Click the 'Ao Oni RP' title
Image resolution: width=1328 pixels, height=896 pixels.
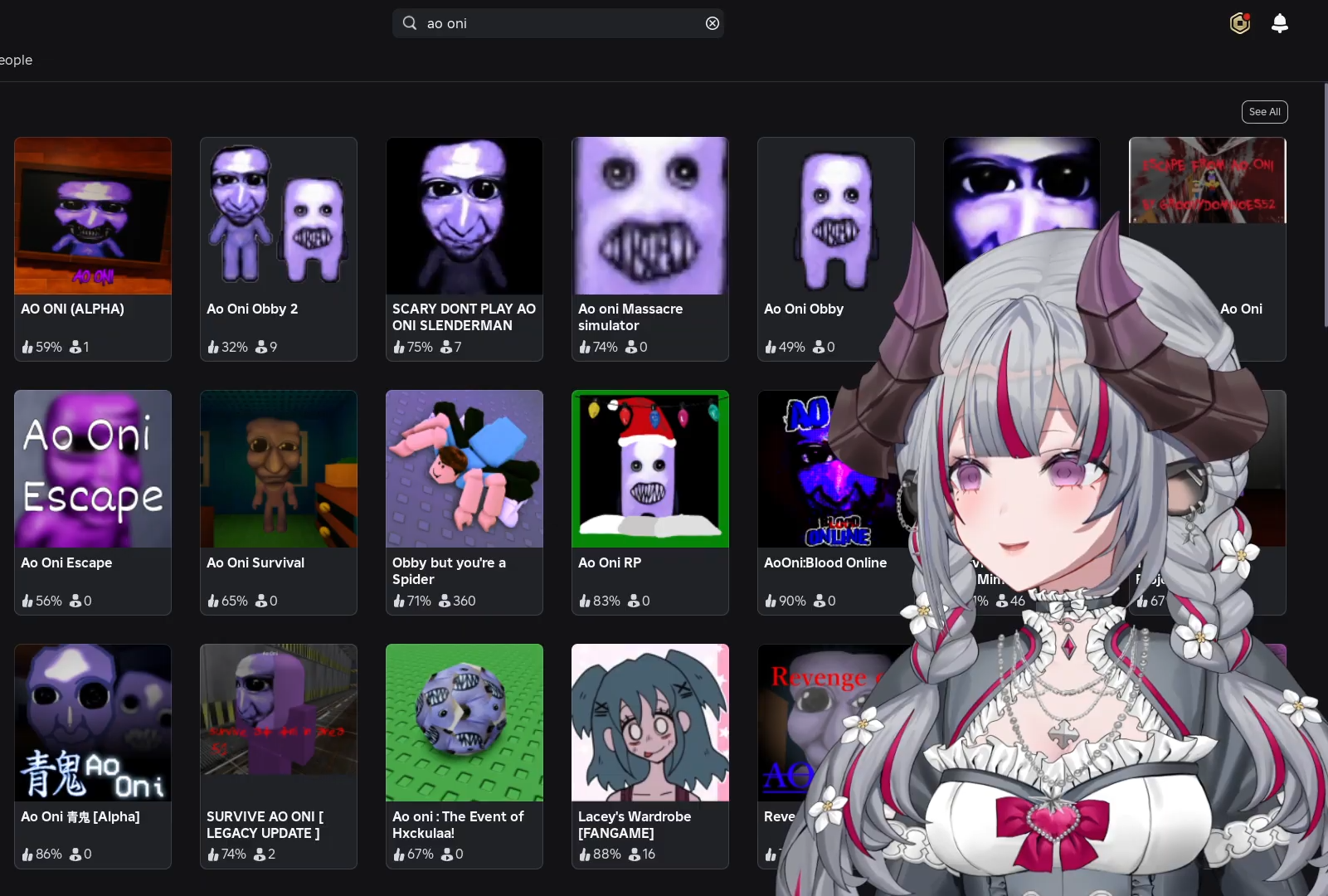(x=610, y=562)
